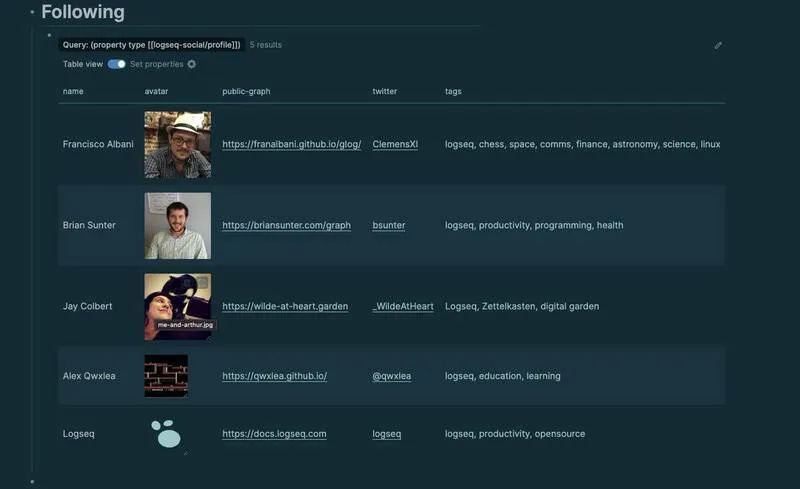The image size is (800, 489).
Task: Click the Set properties label
Action: click(156, 64)
